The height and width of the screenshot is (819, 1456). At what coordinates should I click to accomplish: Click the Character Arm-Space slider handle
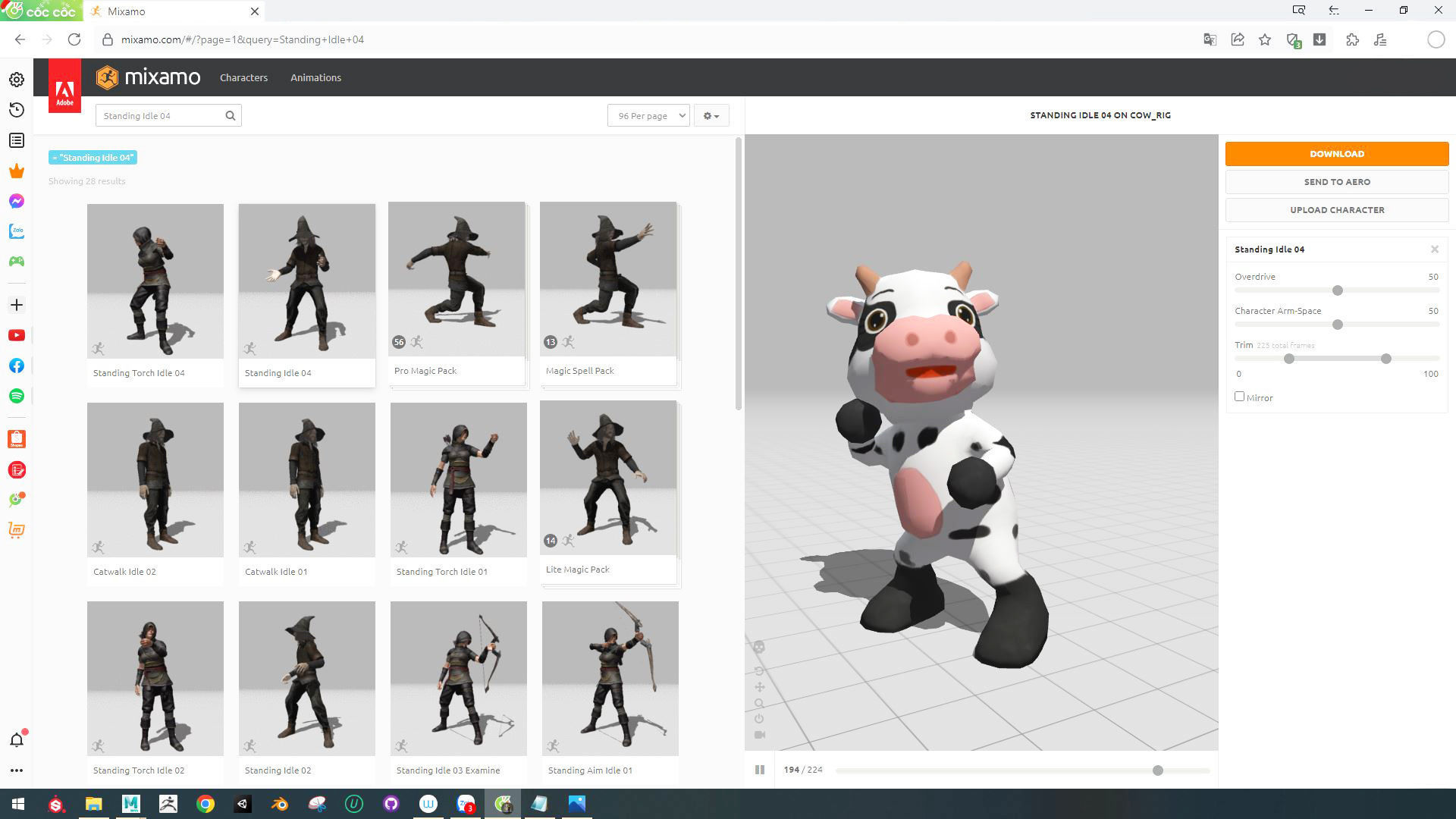point(1338,325)
